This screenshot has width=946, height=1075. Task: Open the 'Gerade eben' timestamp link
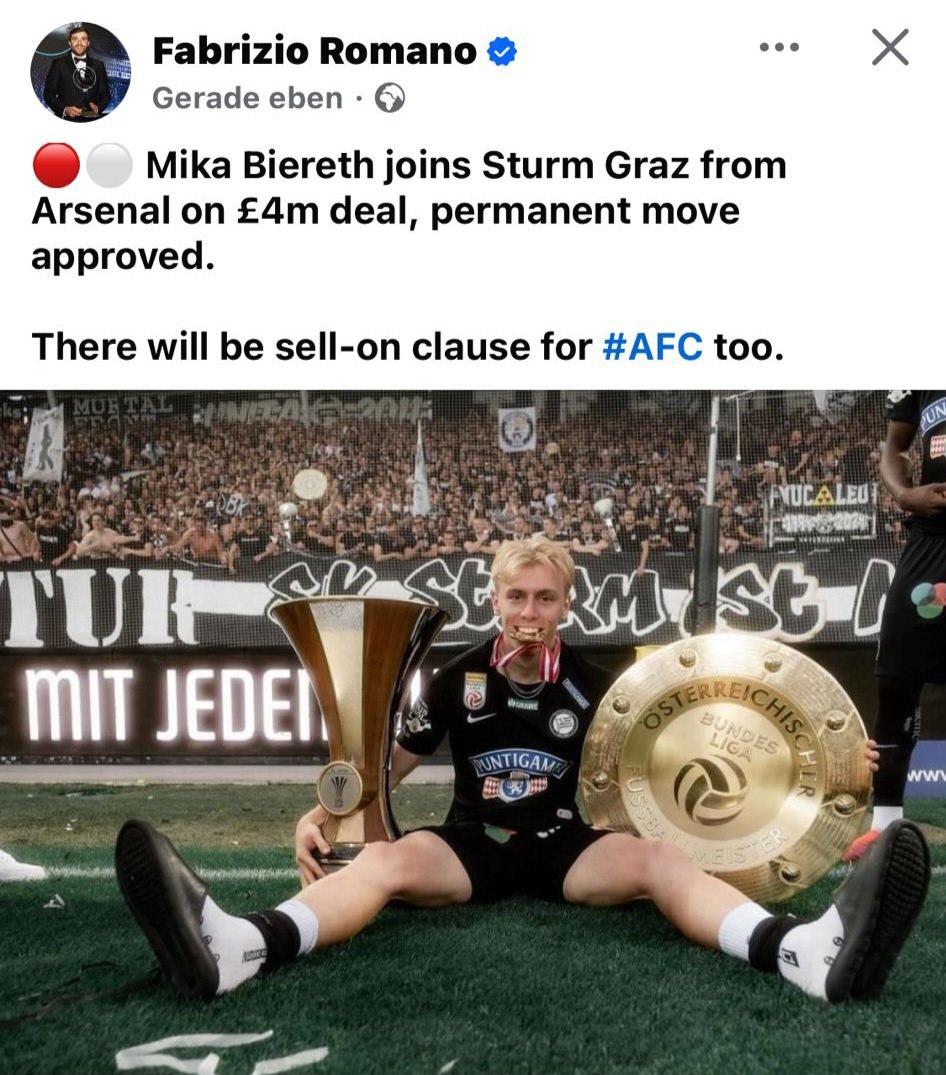click(x=247, y=98)
